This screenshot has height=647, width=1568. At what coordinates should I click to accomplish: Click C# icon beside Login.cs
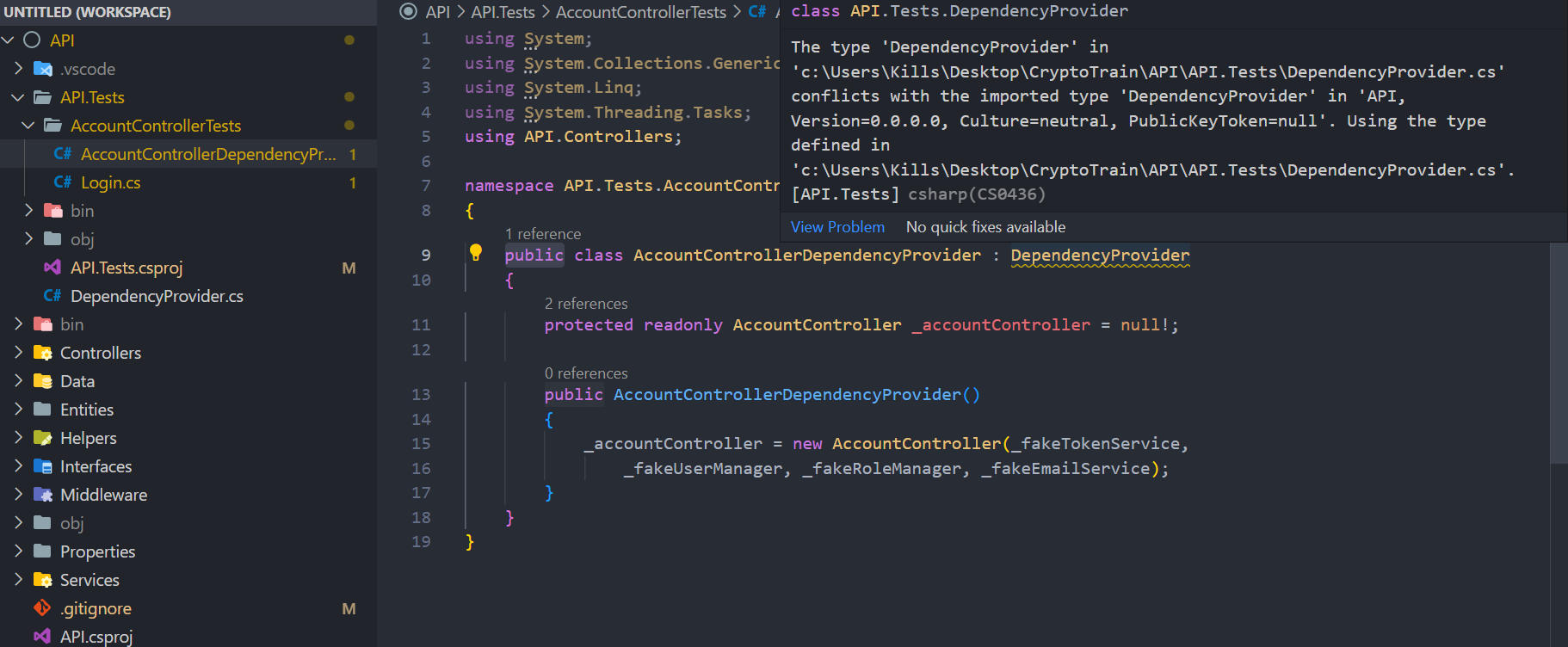coord(63,182)
